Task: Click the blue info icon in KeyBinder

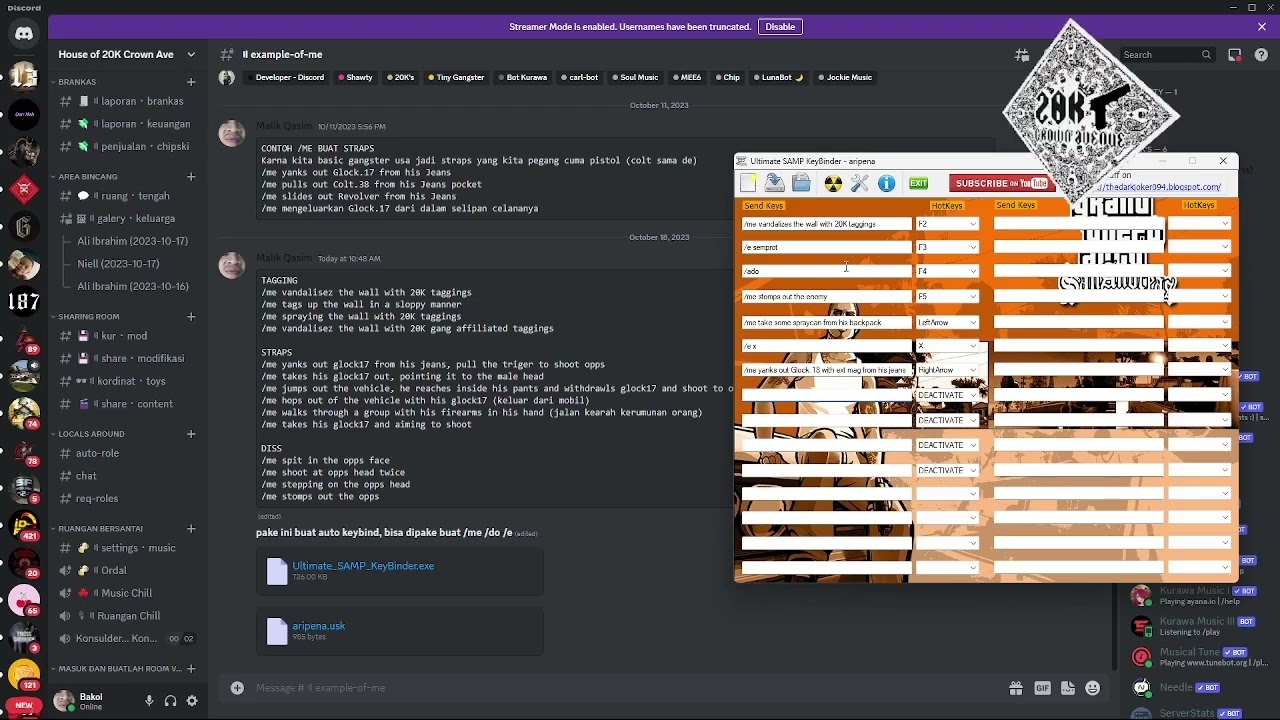Action: [887, 183]
